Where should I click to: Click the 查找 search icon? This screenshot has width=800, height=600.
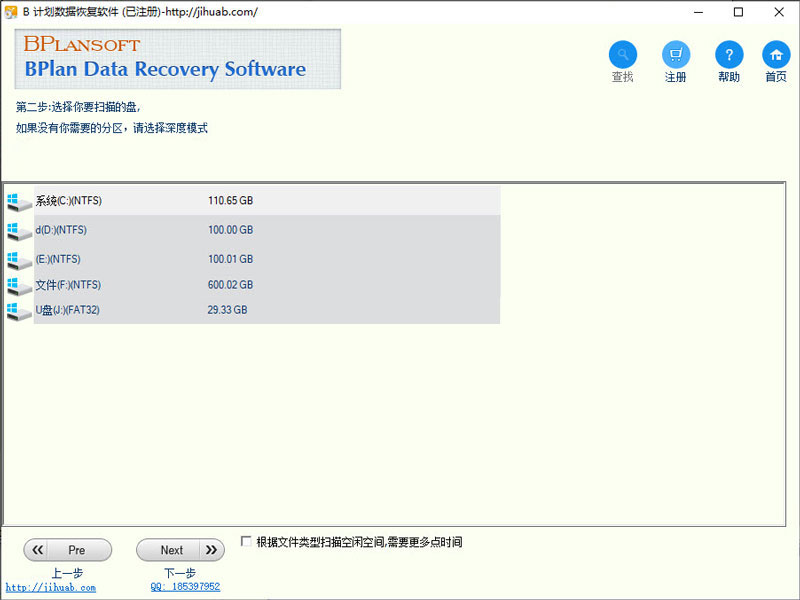click(x=622, y=55)
